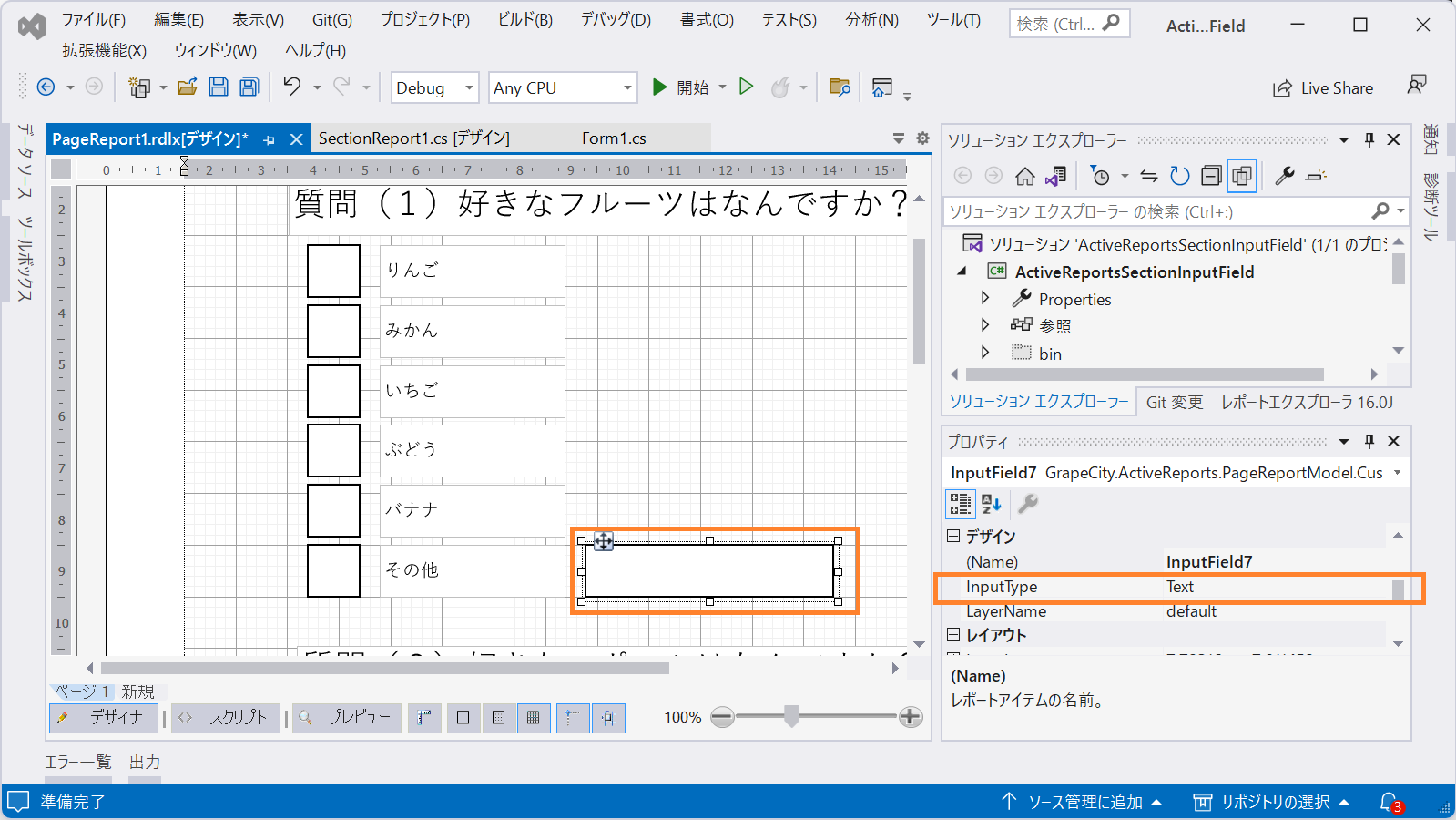Image resolution: width=1456 pixels, height=820 pixels.
Task: Select categorized view in properties panel
Action: (961, 503)
